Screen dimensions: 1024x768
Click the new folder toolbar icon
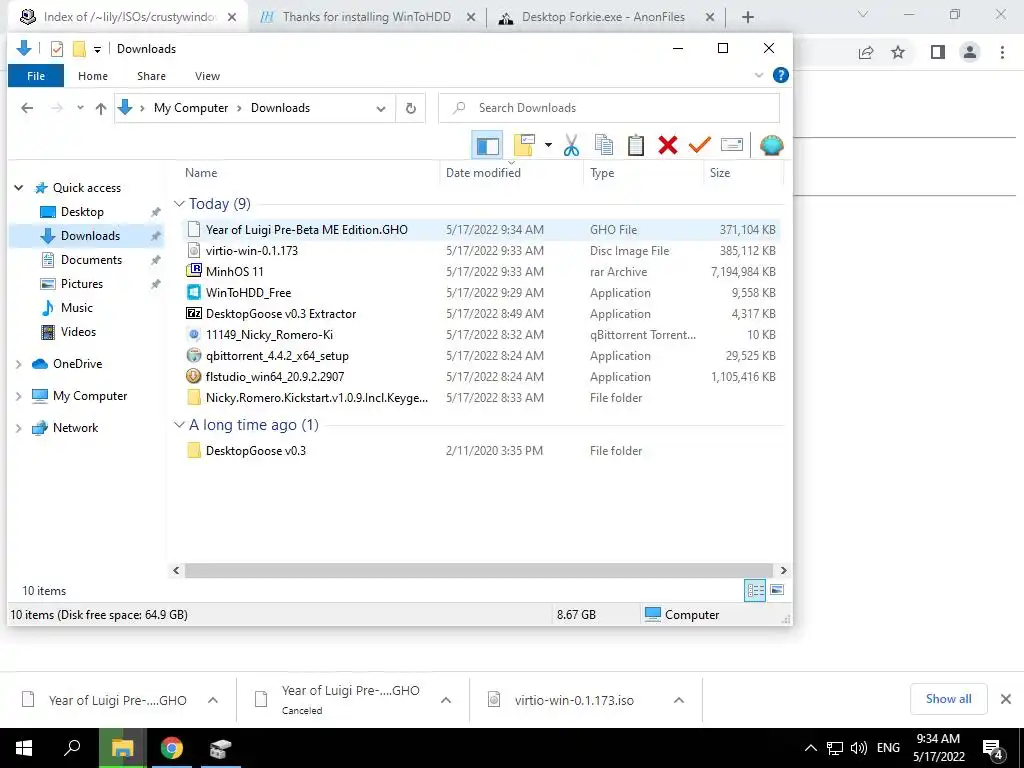524,145
